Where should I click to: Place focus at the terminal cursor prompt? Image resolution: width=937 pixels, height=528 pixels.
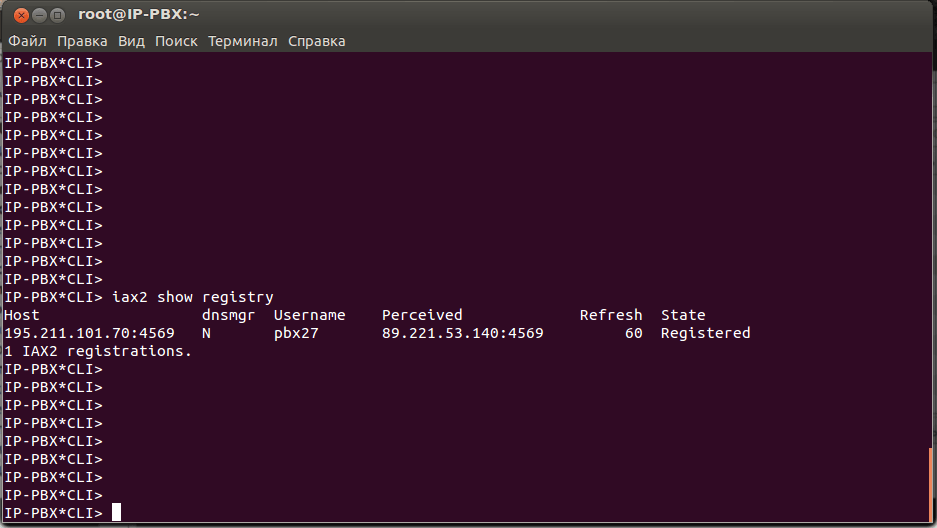(116, 513)
